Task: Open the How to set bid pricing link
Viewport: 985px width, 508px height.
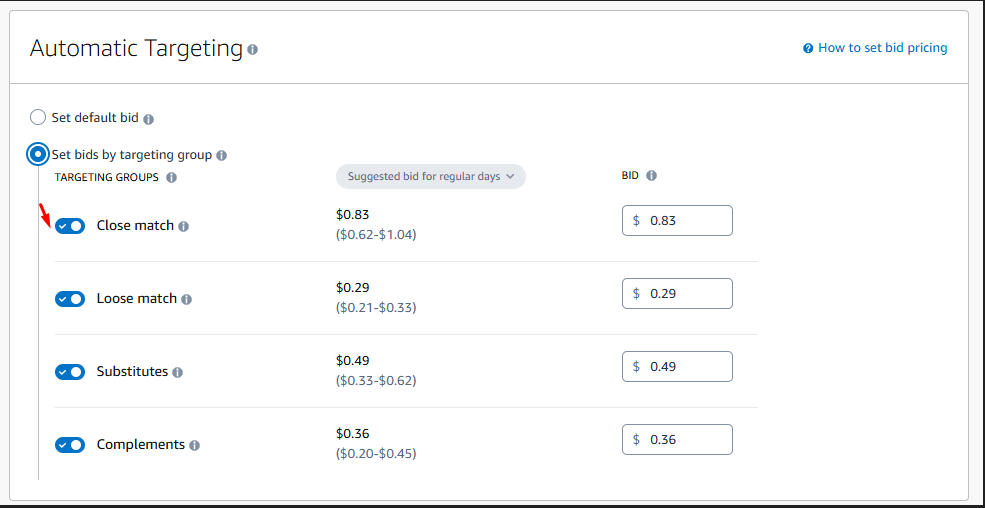Action: (x=882, y=48)
